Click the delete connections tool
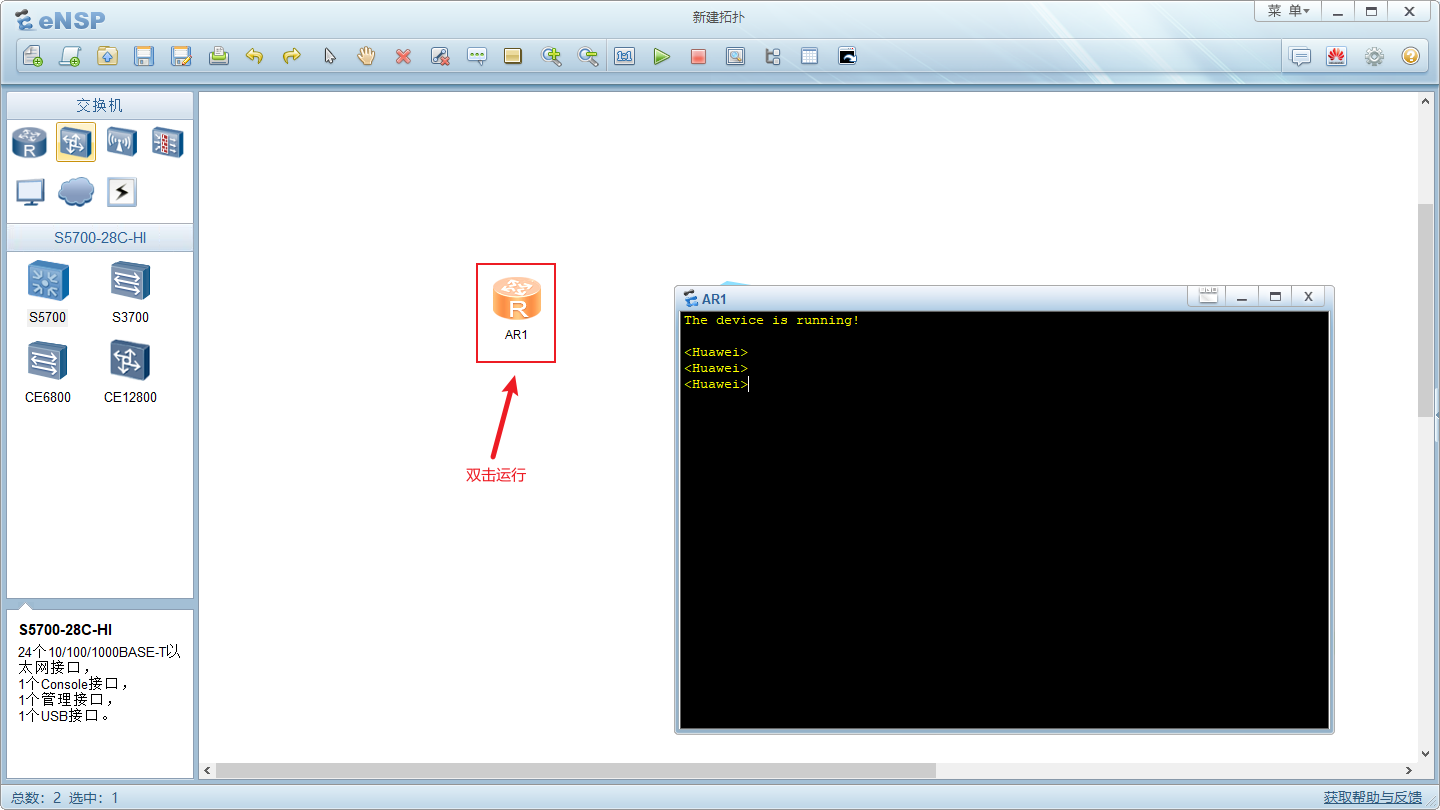The width and height of the screenshot is (1440, 810). [440, 56]
